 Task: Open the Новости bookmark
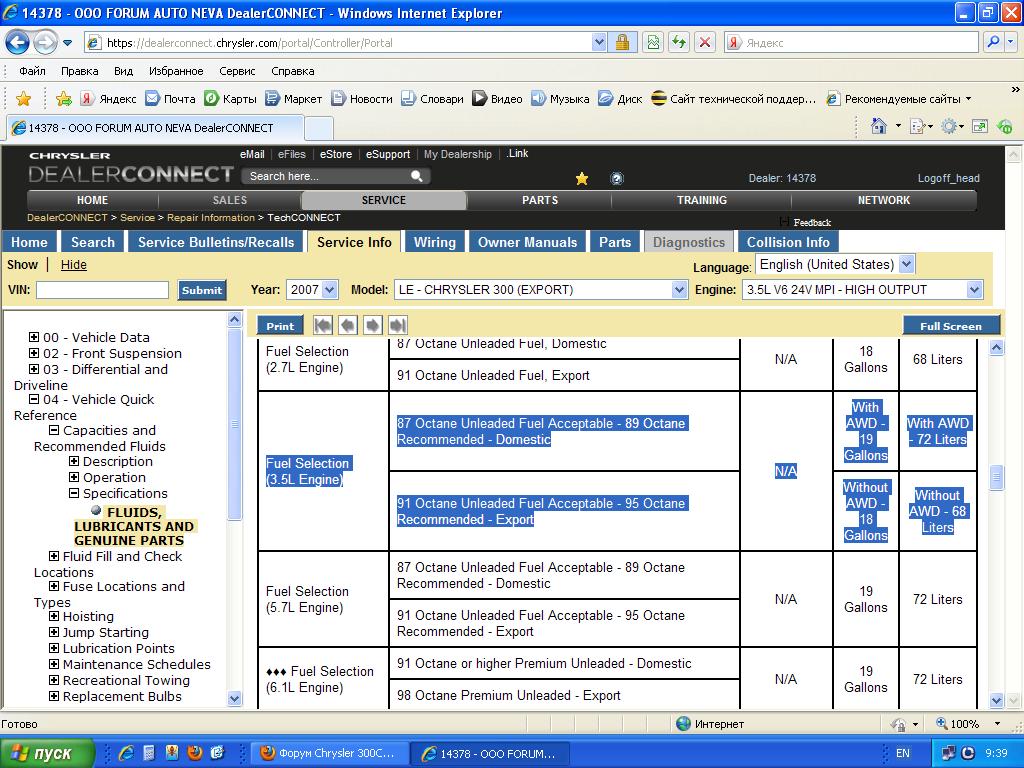coord(362,99)
